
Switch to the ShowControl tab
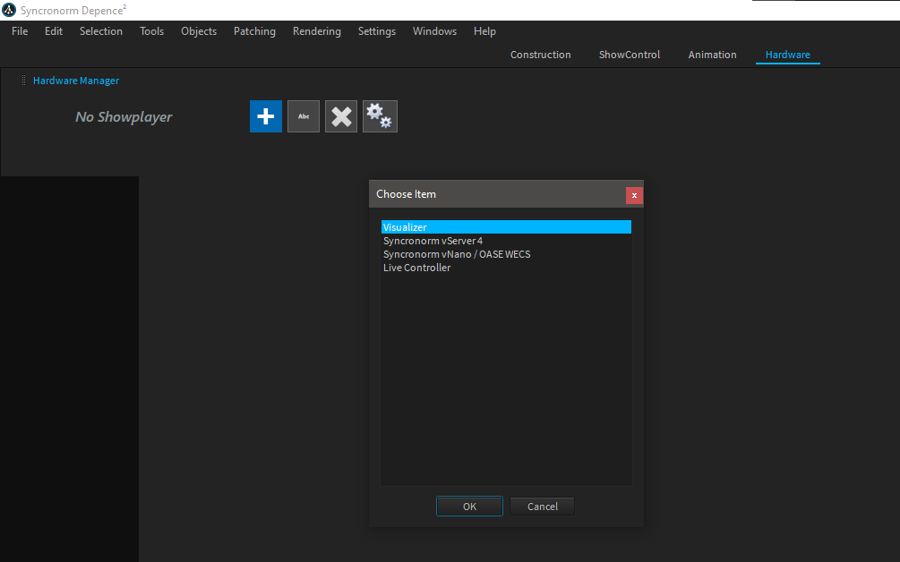(629, 55)
